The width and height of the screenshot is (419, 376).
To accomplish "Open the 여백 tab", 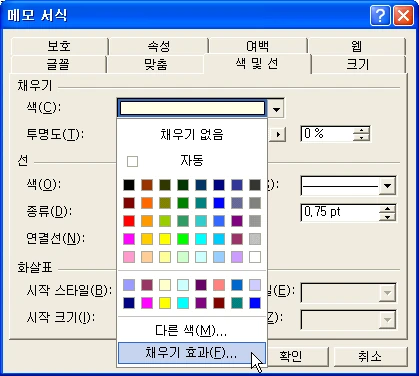I will (x=257, y=46).
